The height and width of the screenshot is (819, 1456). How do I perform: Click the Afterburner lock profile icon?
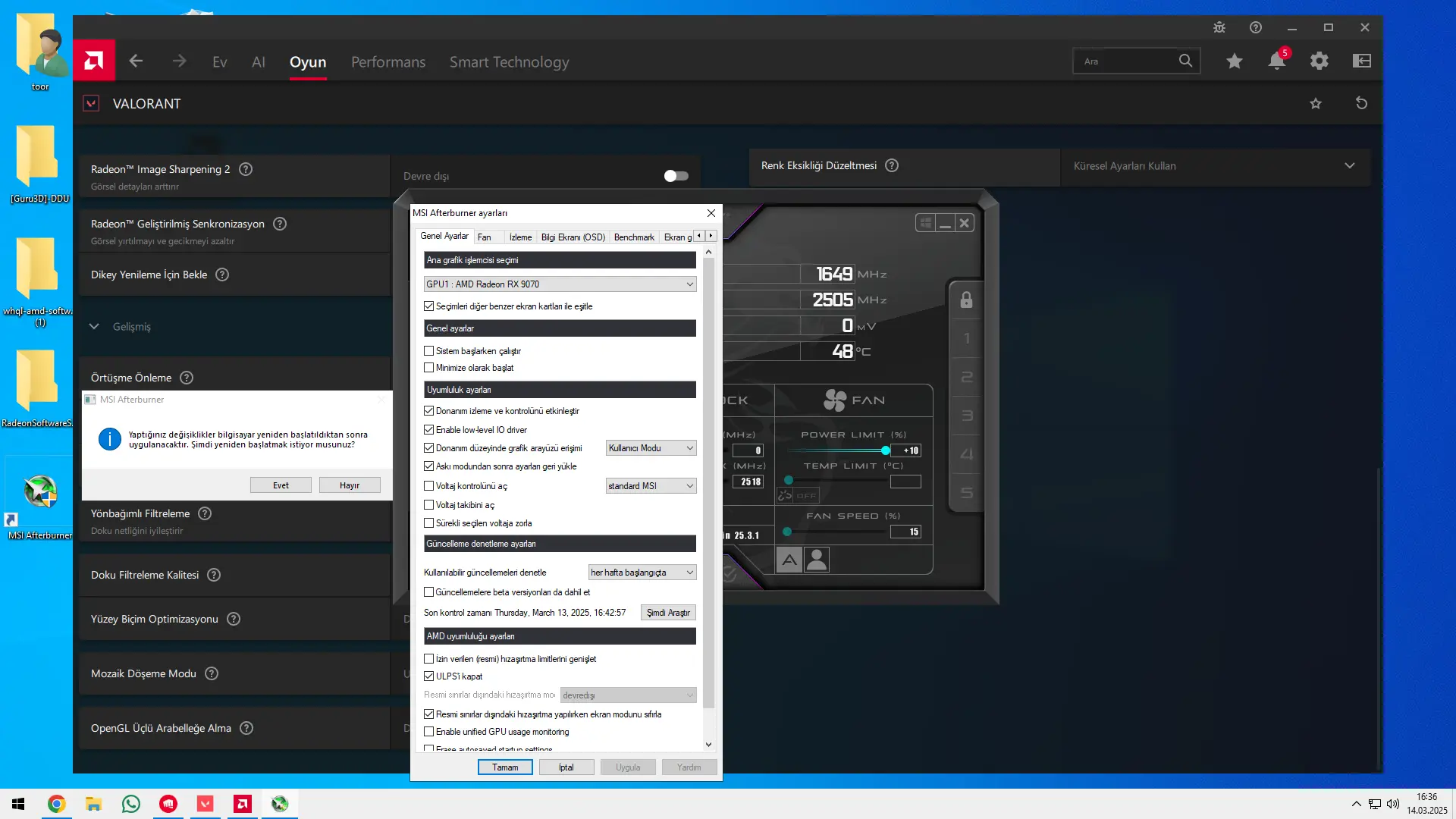pos(966,300)
